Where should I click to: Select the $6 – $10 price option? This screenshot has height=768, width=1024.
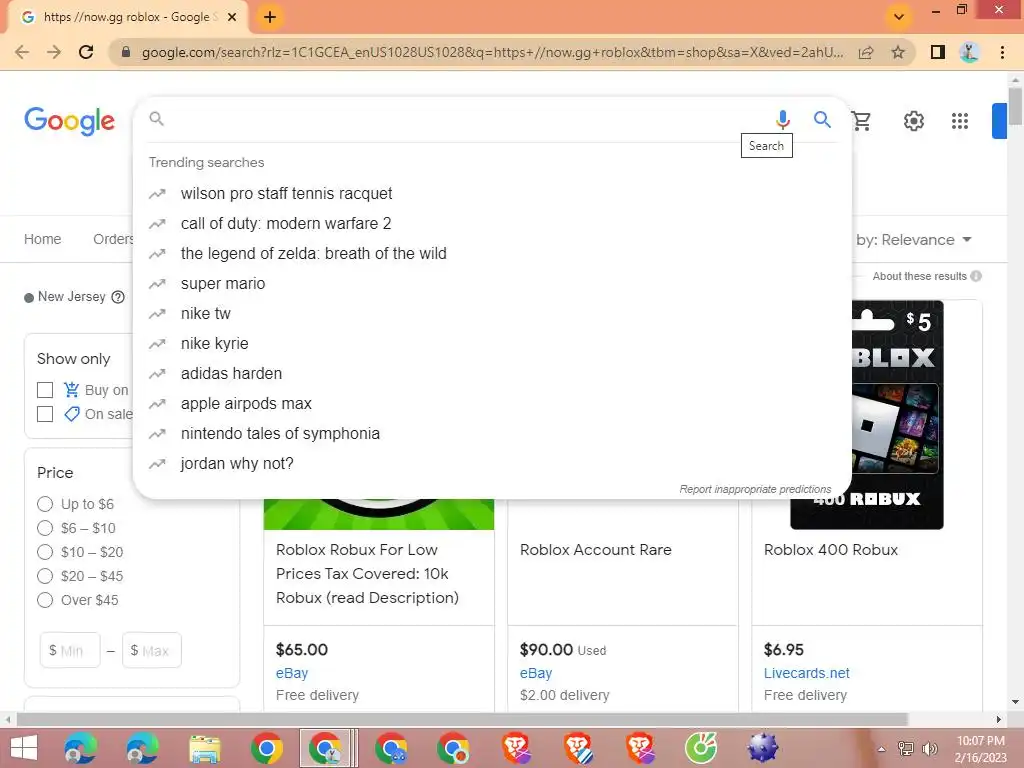click(45, 528)
